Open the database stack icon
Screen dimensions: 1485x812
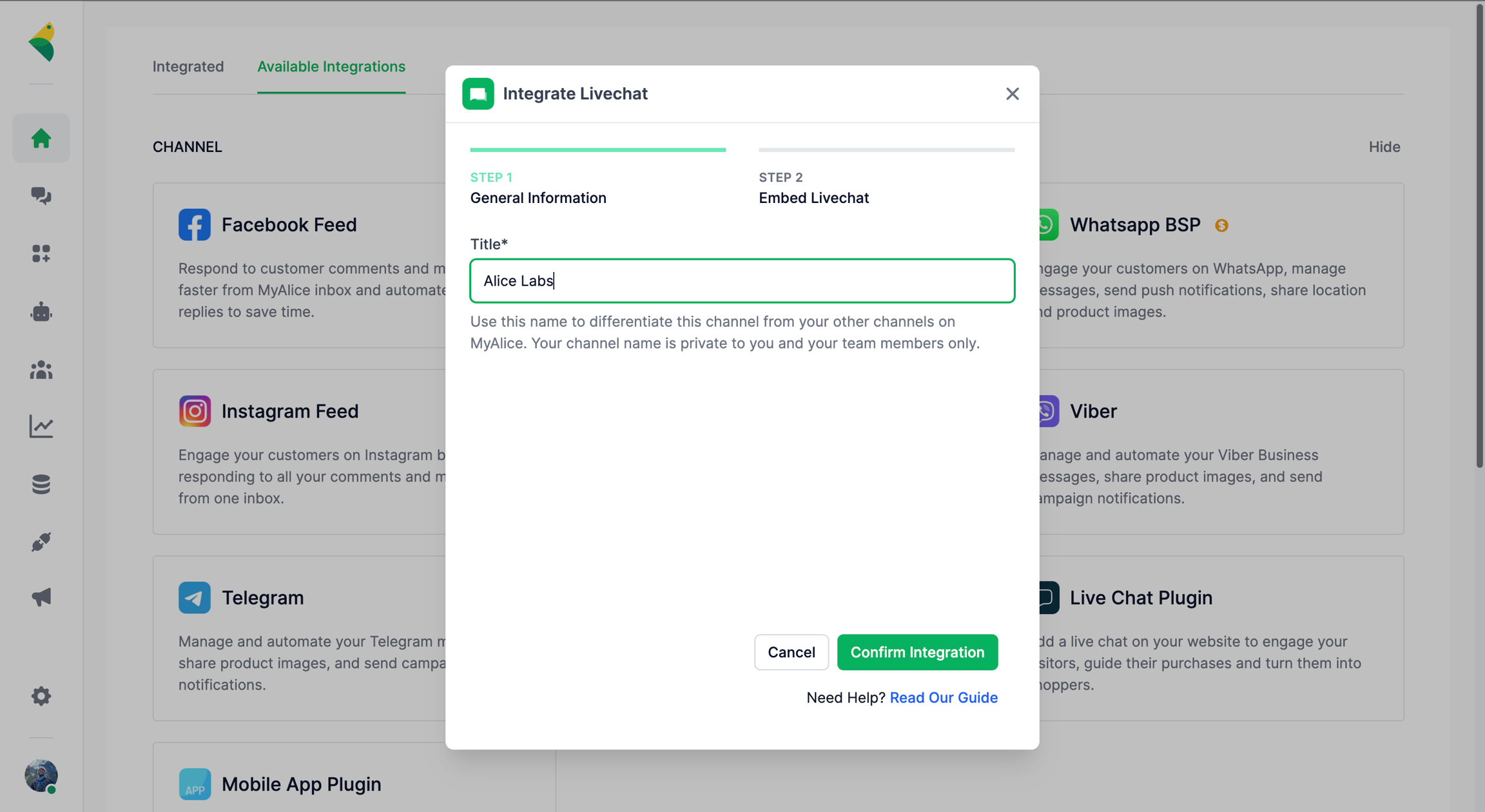41,483
